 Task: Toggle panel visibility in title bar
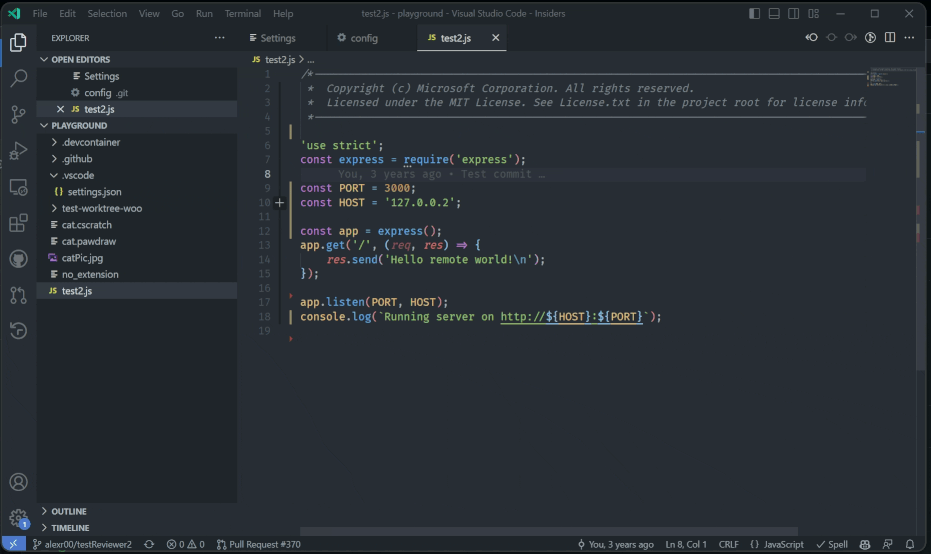(x=774, y=14)
